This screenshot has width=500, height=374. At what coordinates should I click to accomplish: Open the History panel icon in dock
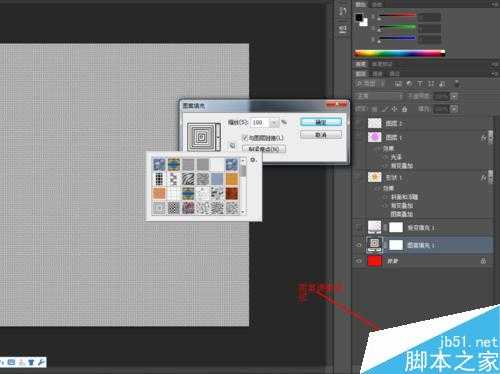(343, 10)
